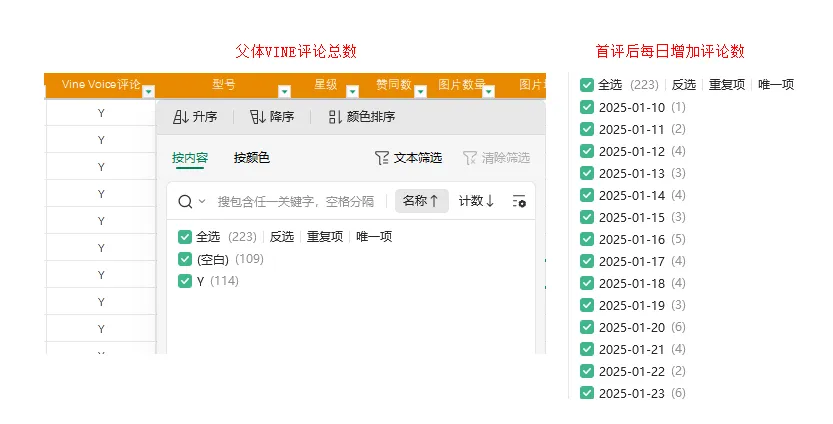Click 重复项 in the date list
This screenshot has height=424, width=833.
click(727, 84)
